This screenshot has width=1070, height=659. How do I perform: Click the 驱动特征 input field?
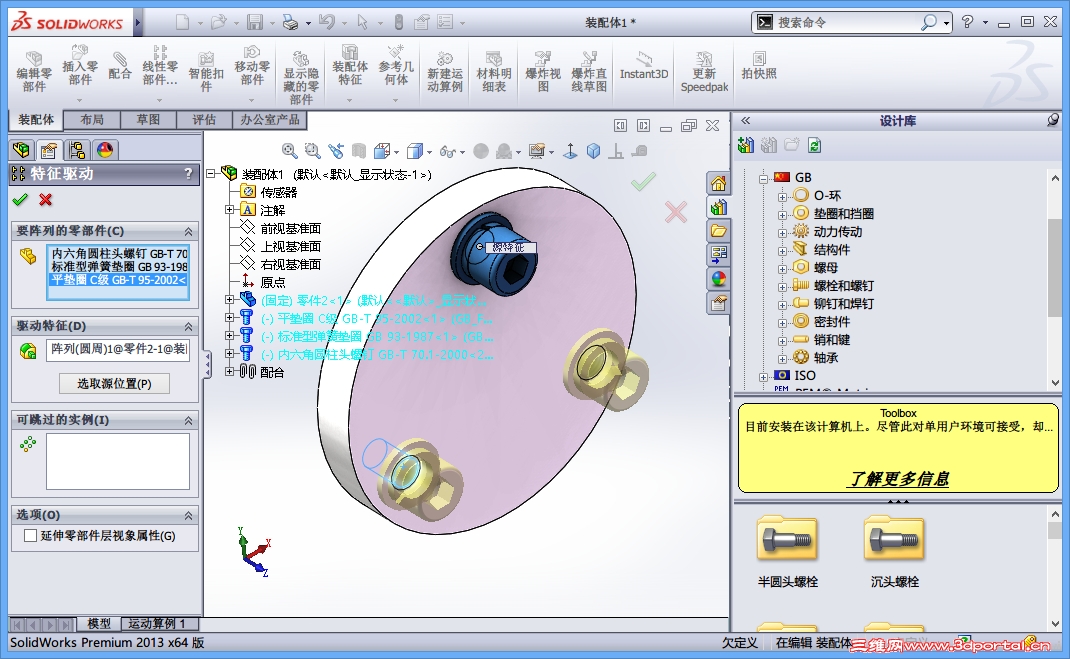click(x=117, y=349)
